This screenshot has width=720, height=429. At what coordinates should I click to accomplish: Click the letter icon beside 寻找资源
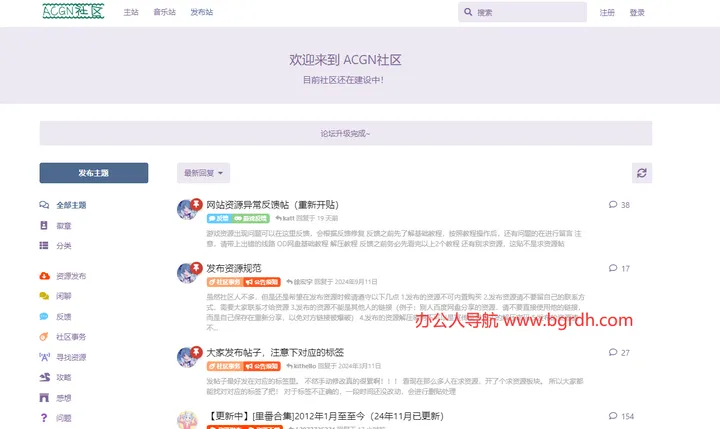[x=44, y=357]
